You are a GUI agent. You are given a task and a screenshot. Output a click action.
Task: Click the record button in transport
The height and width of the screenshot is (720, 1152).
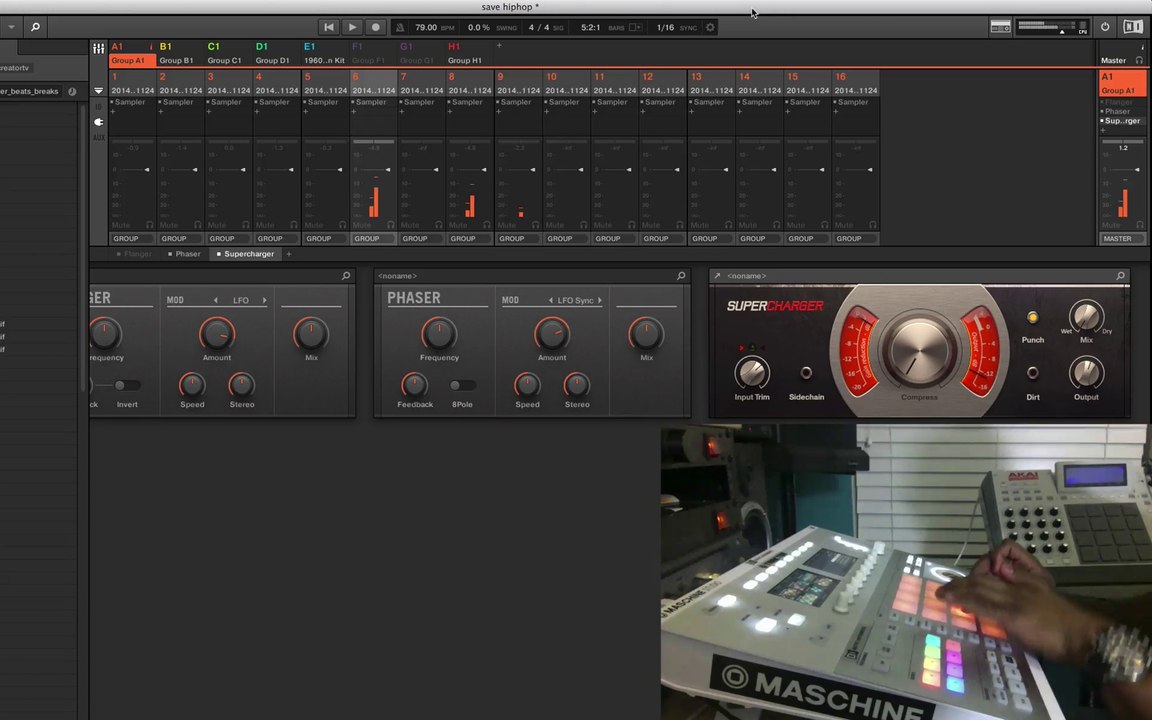[375, 27]
